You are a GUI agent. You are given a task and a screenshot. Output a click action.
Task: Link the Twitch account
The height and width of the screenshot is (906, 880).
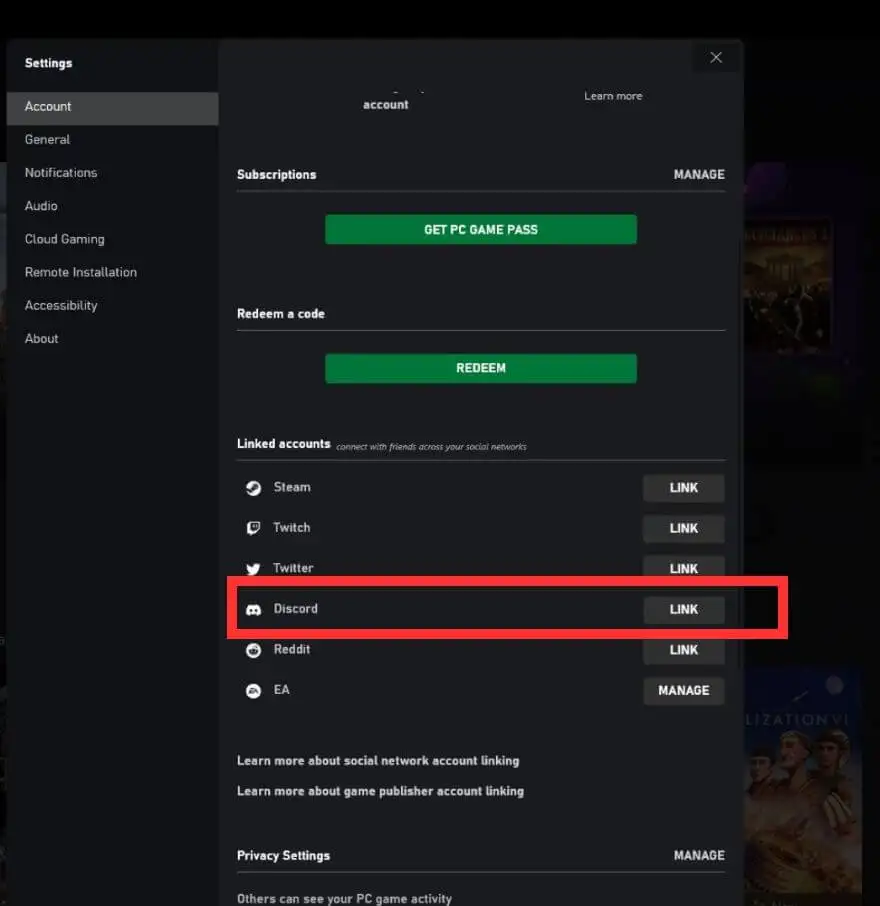pos(684,529)
